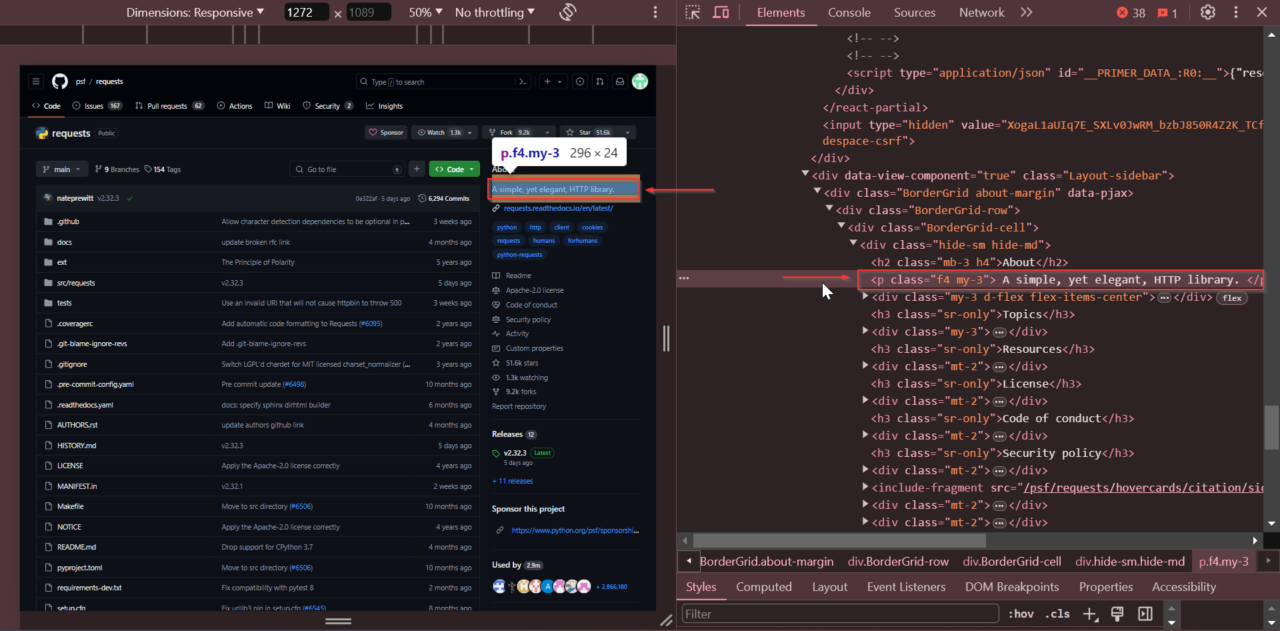Toggle the computed styles sidebar icon
The width and height of the screenshot is (1280, 631).
pos(1145,614)
